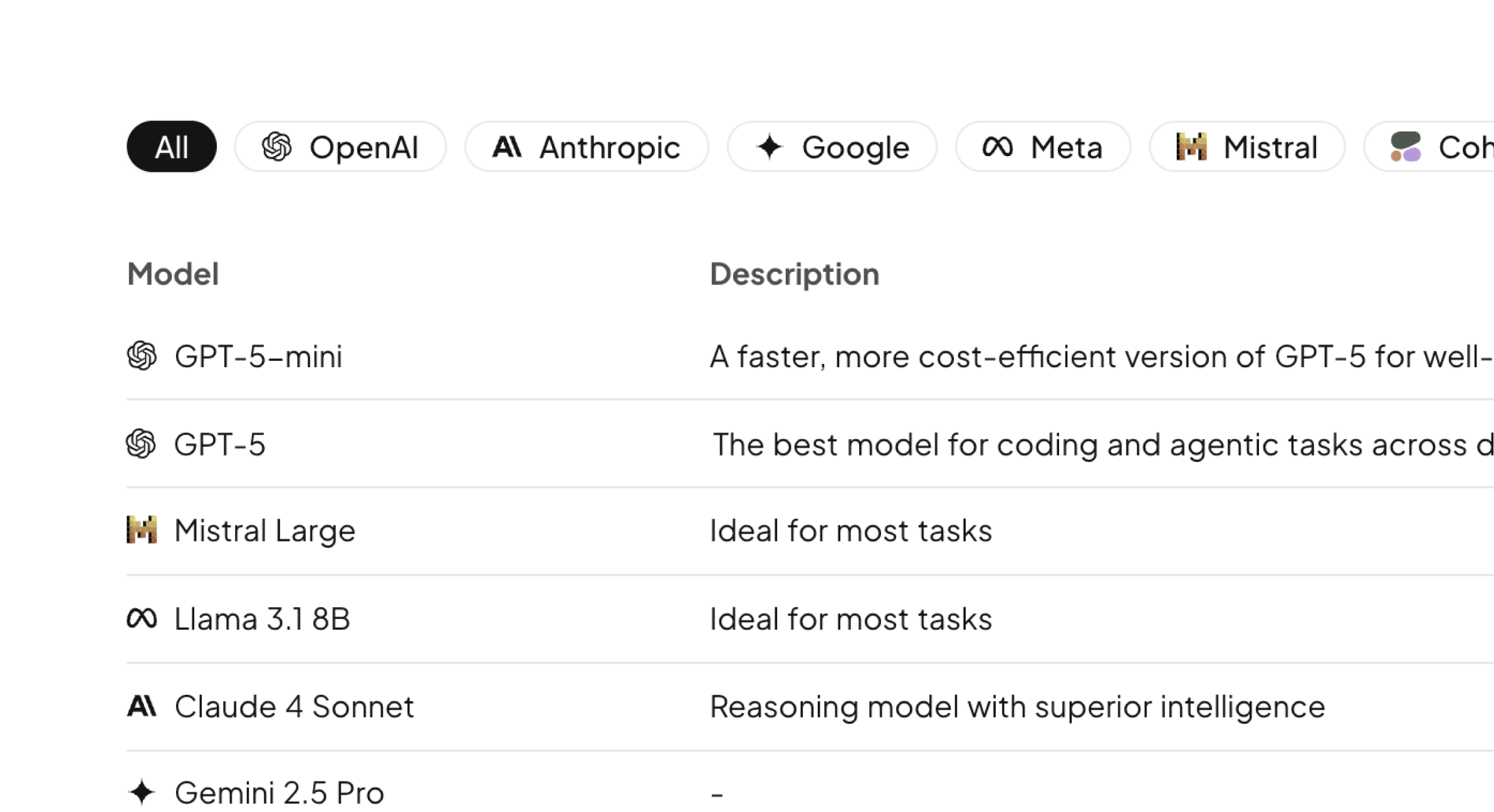Viewport: 1494px width, 812px height.
Task: Show only Google models
Action: click(832, 147)
